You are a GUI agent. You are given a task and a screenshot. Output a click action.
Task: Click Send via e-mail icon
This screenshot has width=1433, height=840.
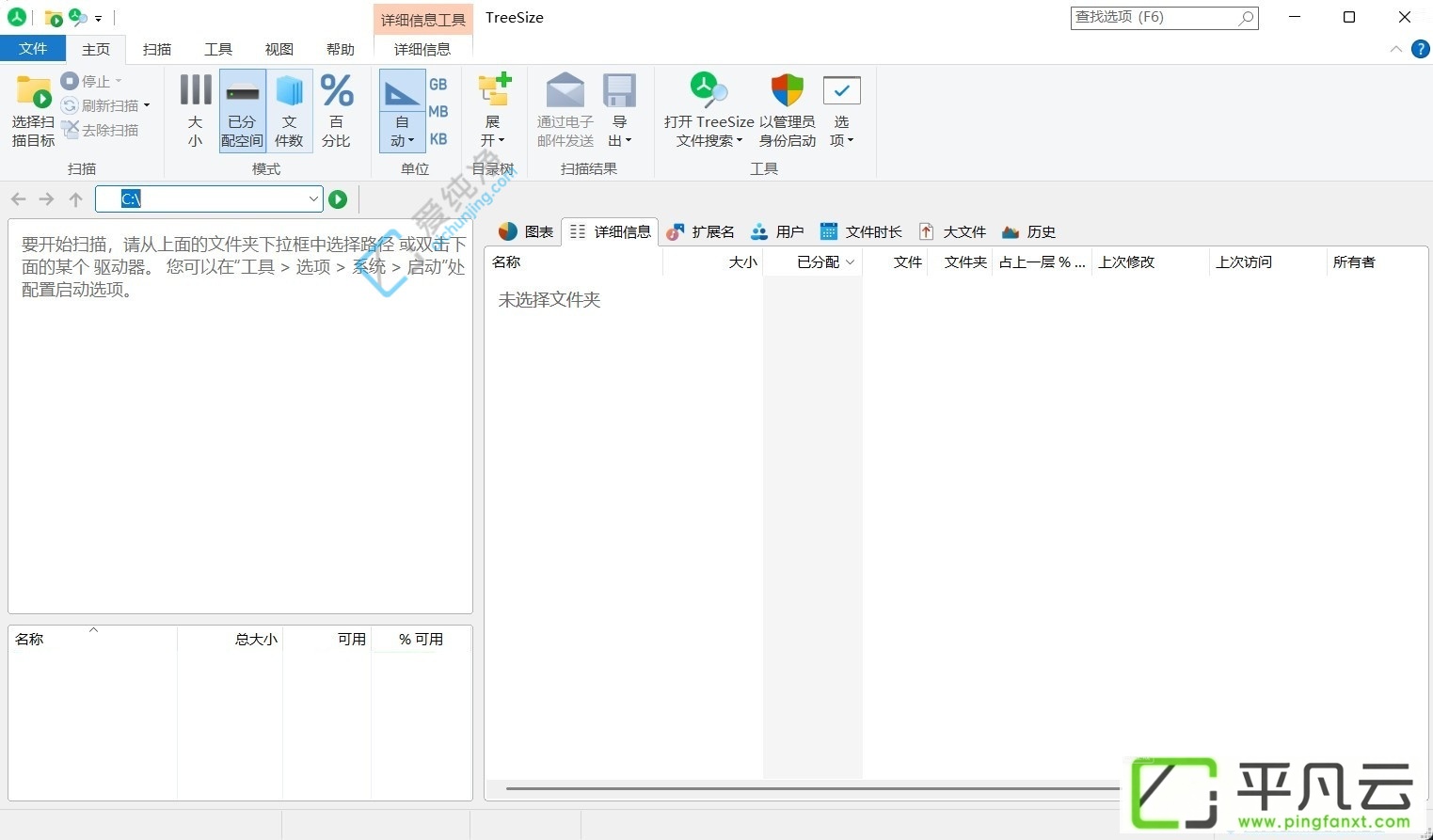tap(565, 91)
